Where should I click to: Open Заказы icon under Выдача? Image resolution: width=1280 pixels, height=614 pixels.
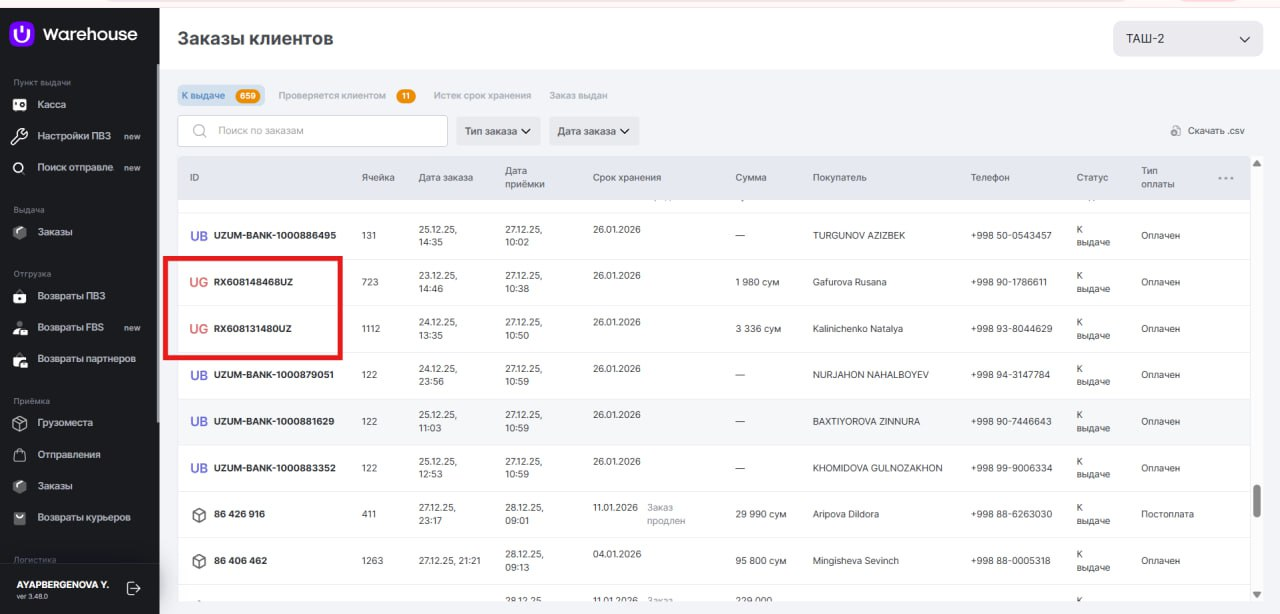coord(19,232)
